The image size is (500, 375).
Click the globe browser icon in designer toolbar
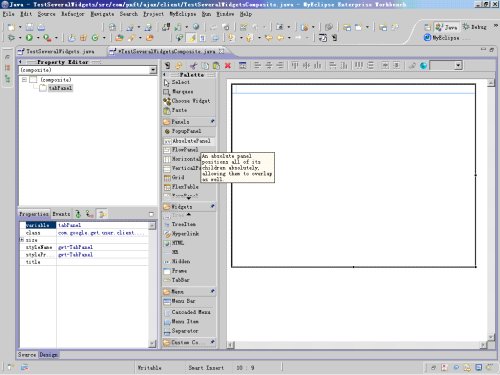[423, 65]
